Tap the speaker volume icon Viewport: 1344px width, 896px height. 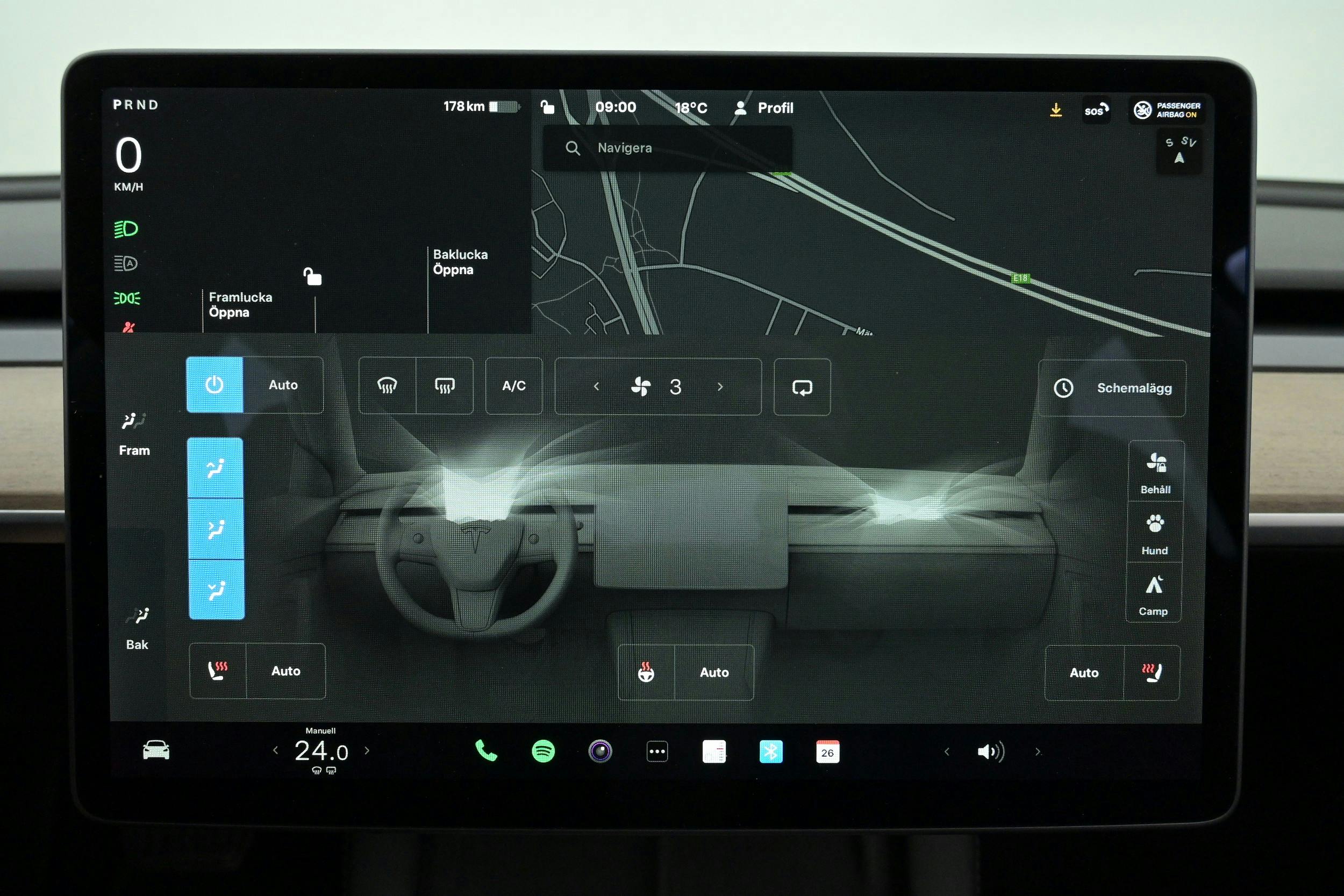(x=991, y=751)
